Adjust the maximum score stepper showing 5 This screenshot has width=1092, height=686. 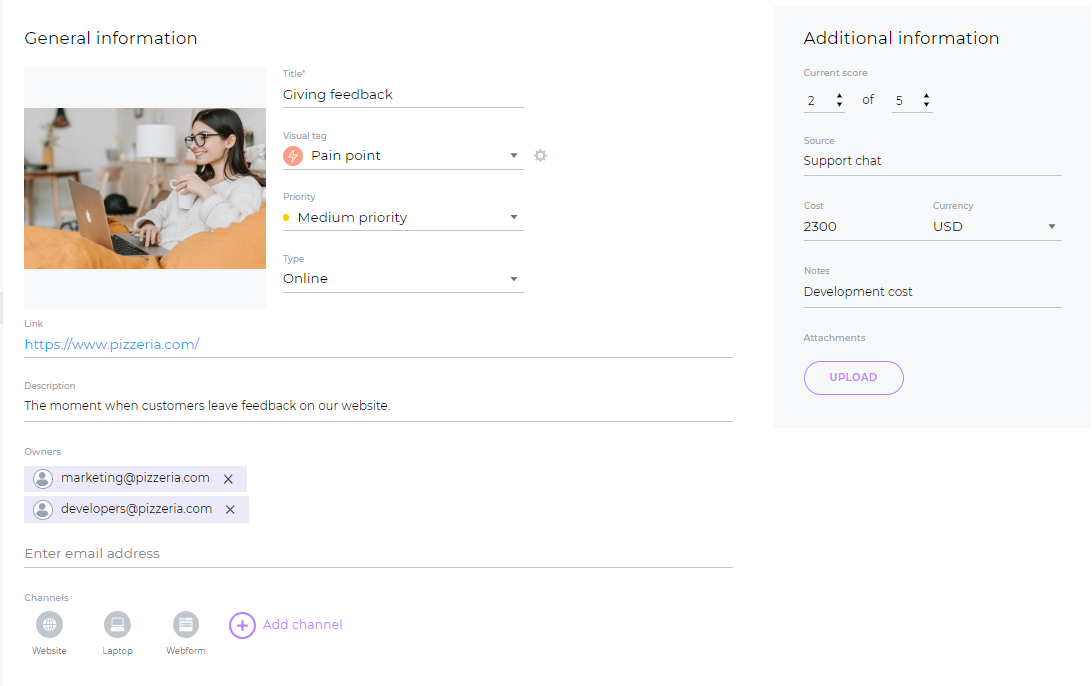coord(926,100)
